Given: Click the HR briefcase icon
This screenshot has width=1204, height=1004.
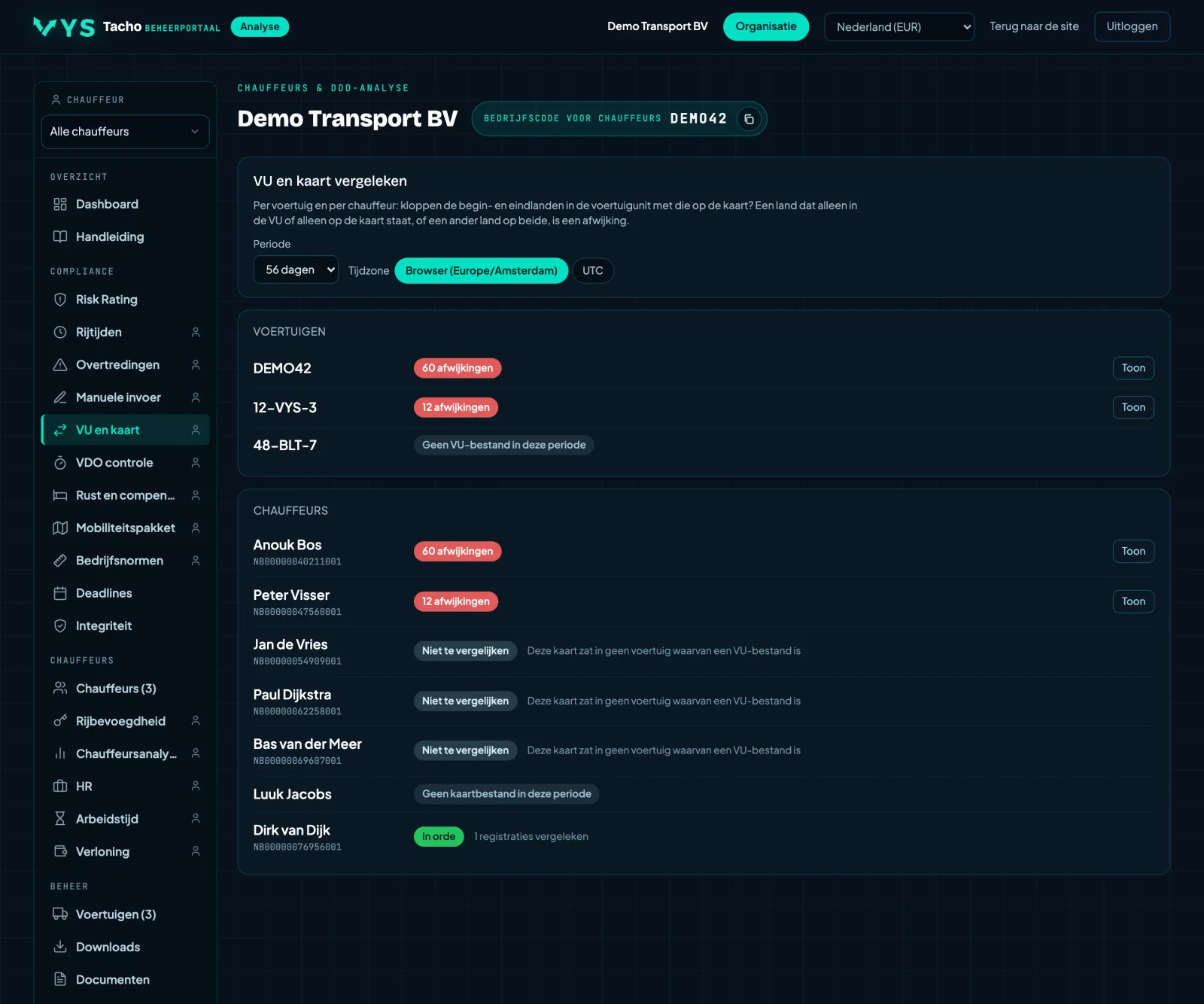Looking at the screenshot, I should pos(60,786).
